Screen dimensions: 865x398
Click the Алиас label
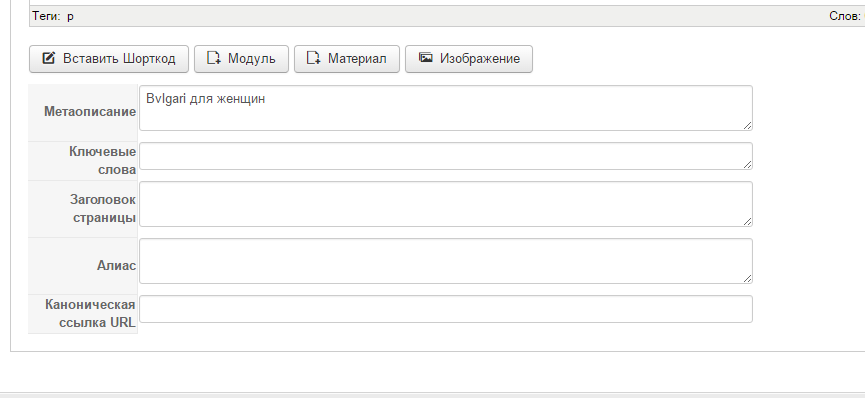coord(116,266)
